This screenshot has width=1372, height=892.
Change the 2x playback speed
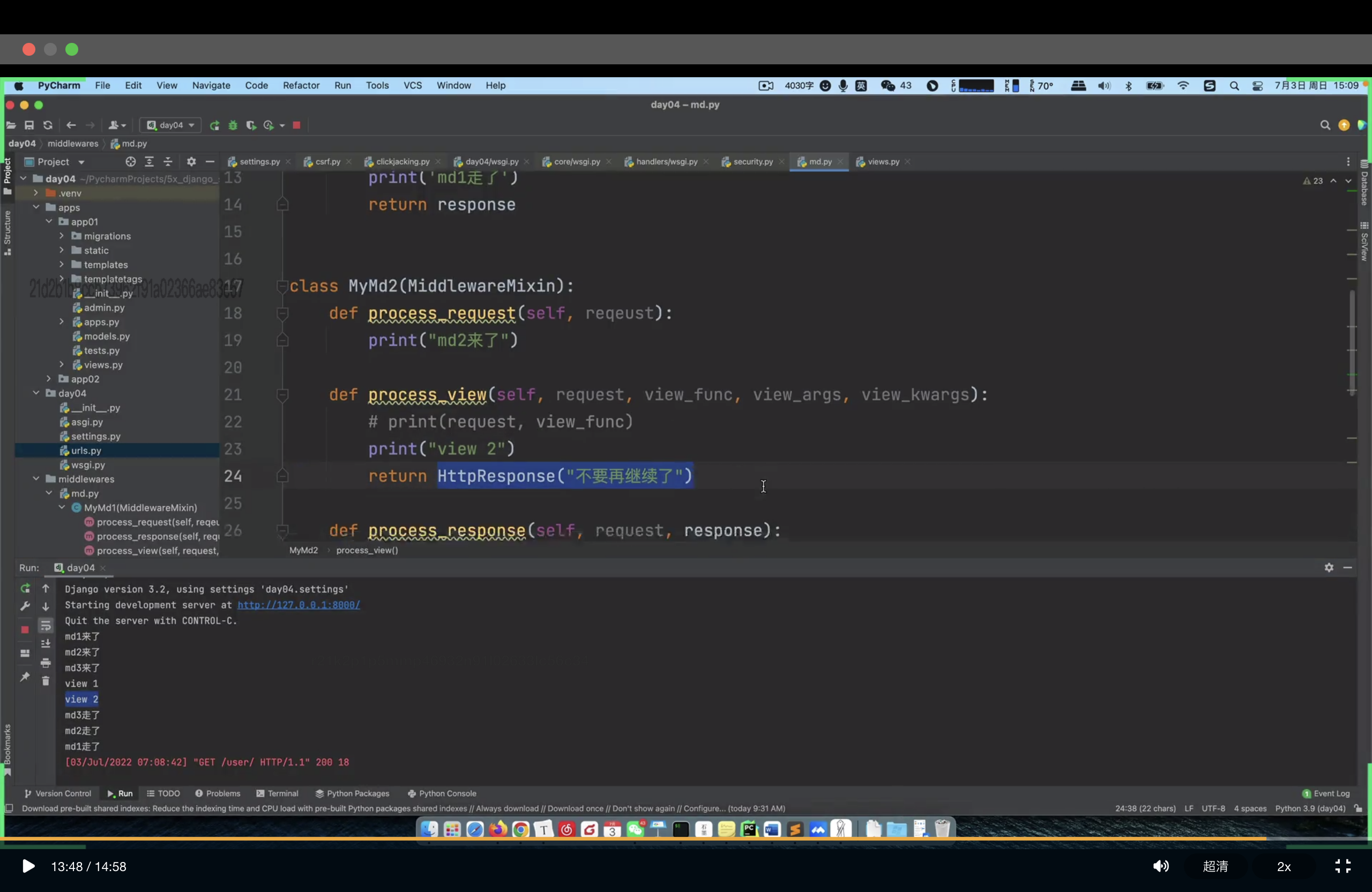1284,867
